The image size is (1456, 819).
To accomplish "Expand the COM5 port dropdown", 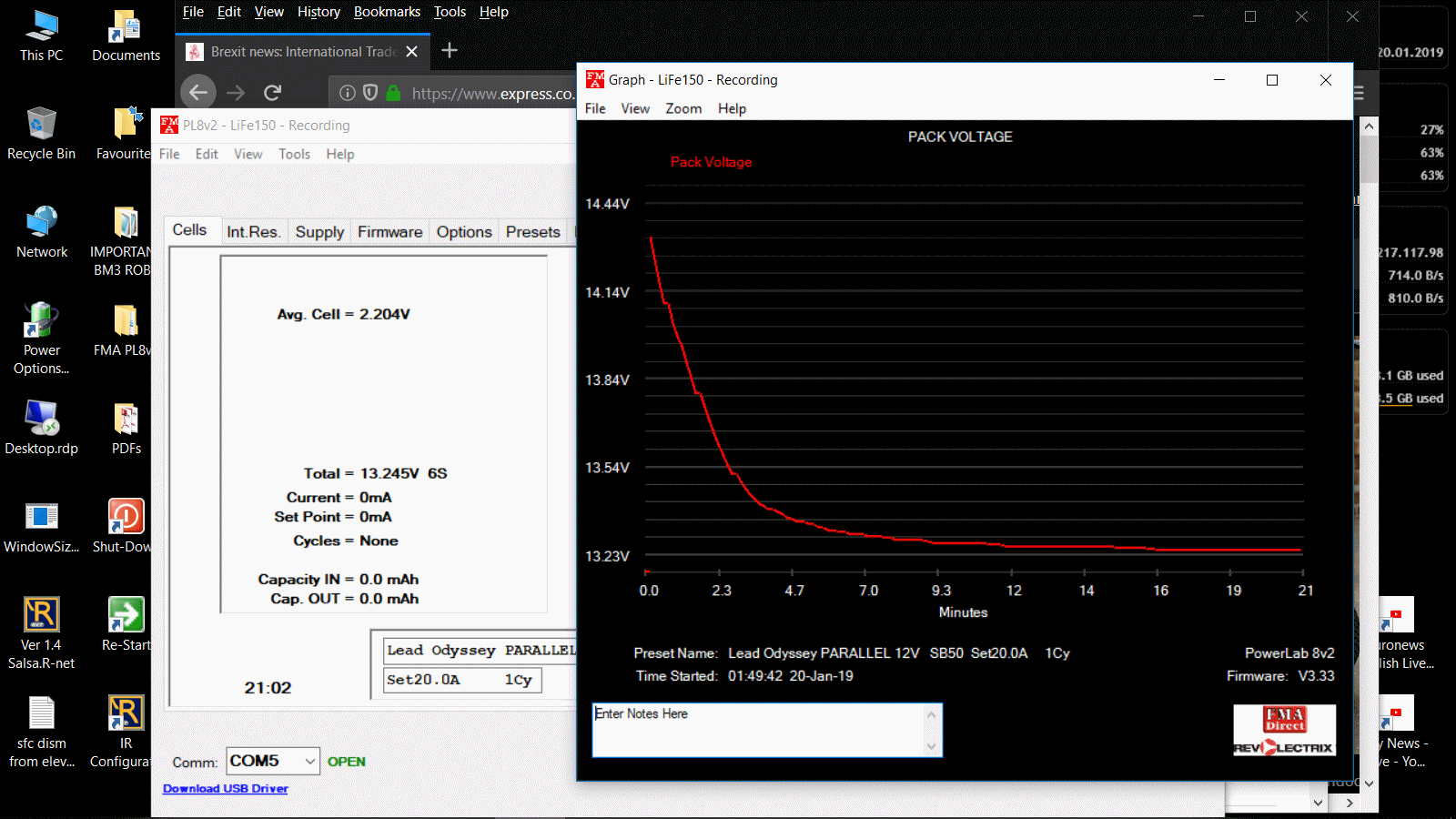I will pos(309,761).
